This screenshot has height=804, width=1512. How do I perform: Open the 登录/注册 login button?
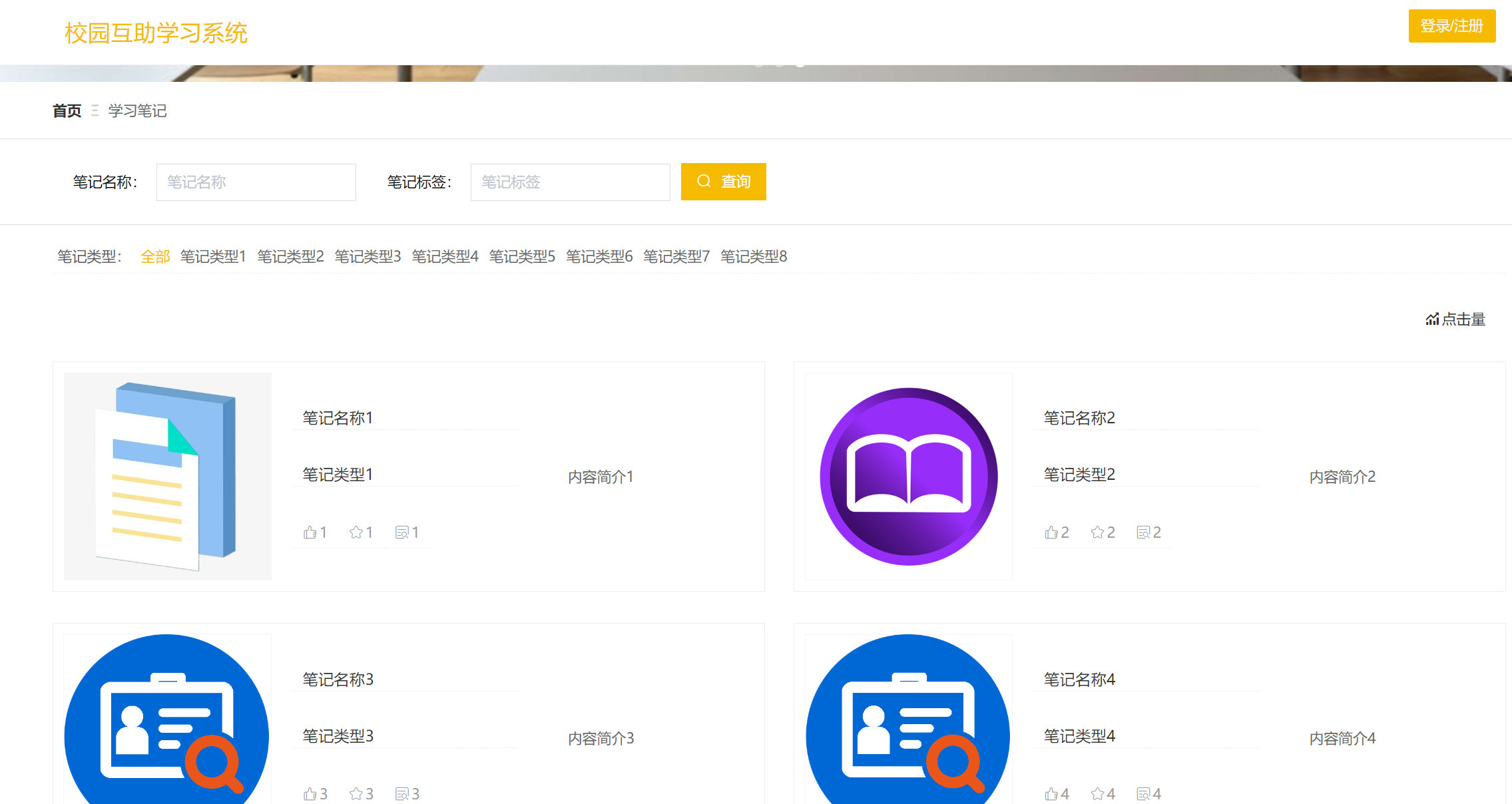click(x=1451, y=26)
